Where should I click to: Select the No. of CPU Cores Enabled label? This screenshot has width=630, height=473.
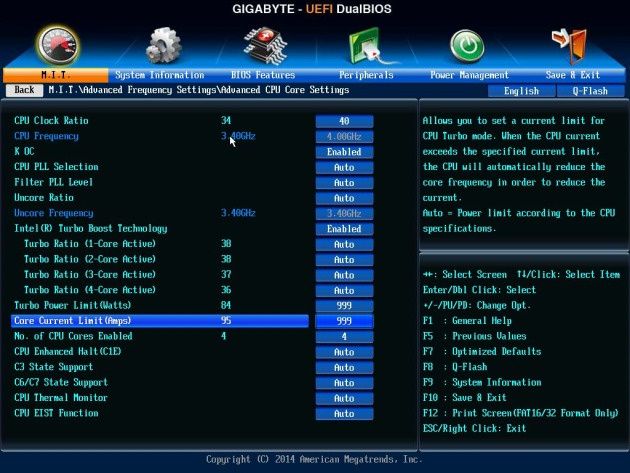(73, 336)
